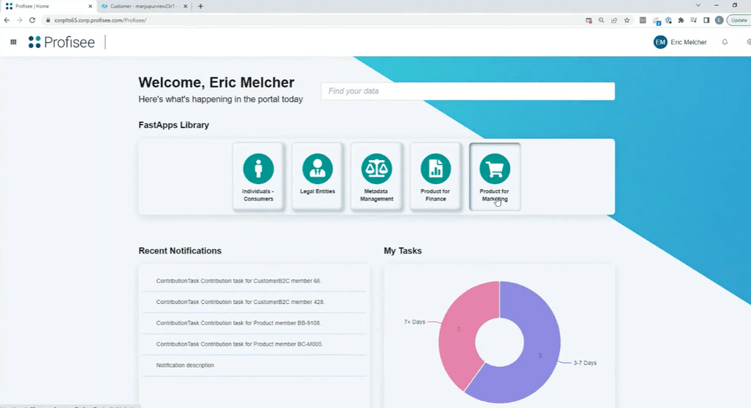The image size is (751, 408).
Task: Open the Chrome profile avatar
Action: point(719,20)
